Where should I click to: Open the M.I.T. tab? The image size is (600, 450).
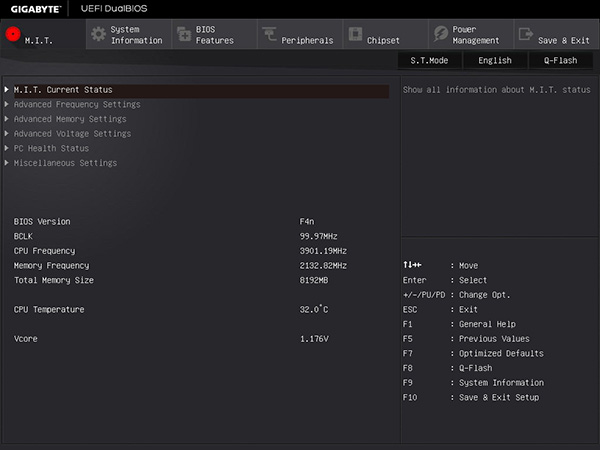click(x=43, y=34)
